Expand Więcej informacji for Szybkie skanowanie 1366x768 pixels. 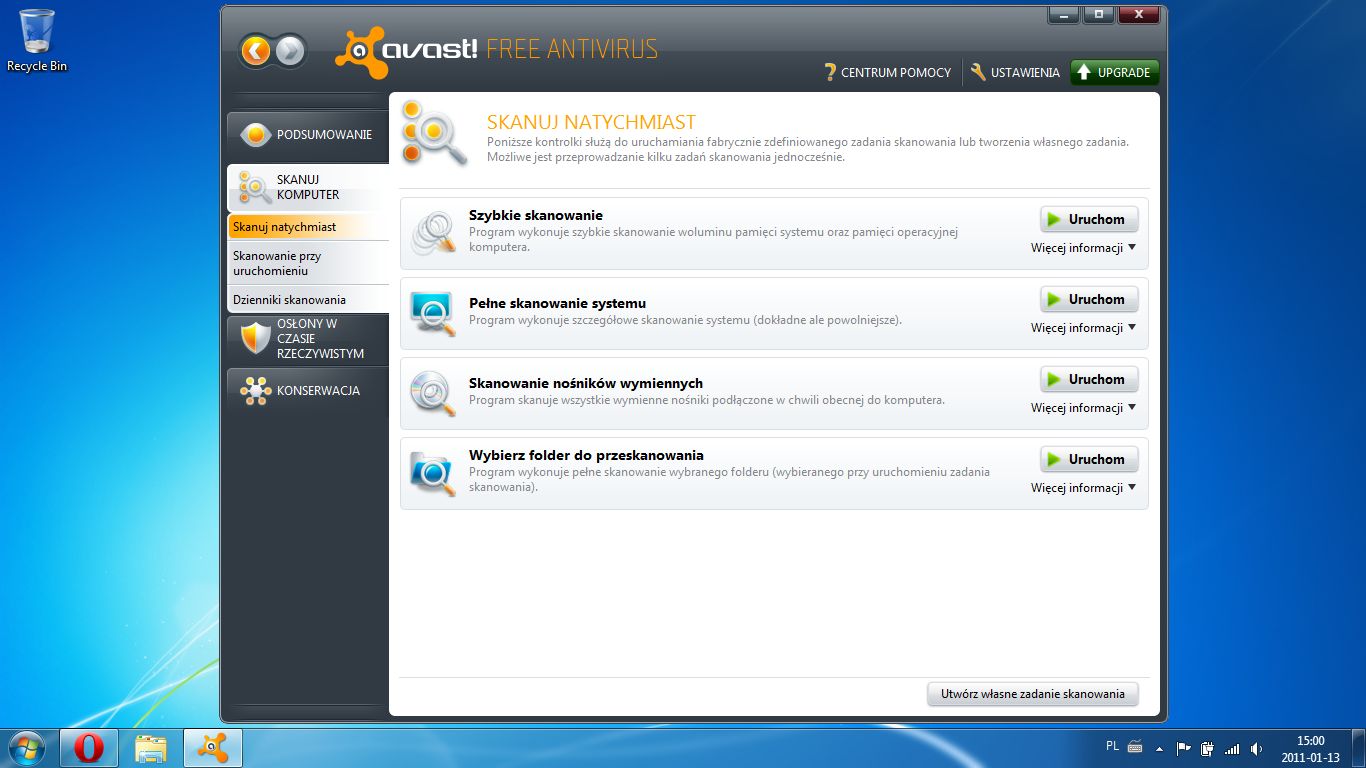(x=1083, y=248)
